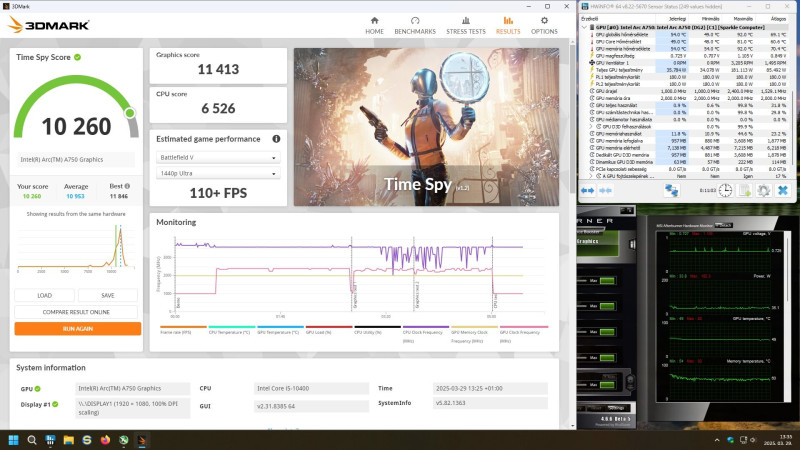Toggle the GPU Memory Clock Frequency legend item

(x=474, y=333)
